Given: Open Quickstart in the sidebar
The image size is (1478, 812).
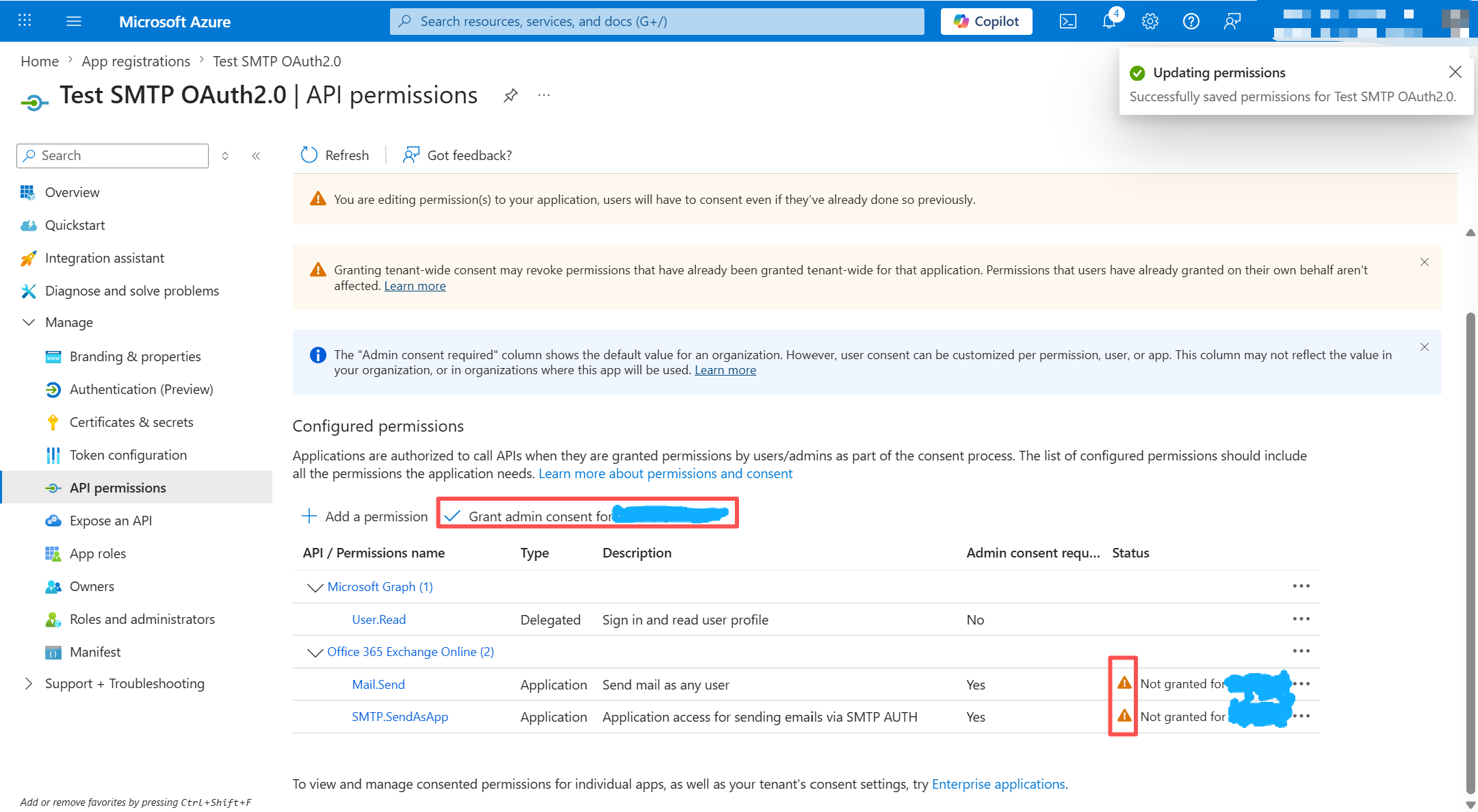Looking at the screenshot, I should [x=75, y=225].
